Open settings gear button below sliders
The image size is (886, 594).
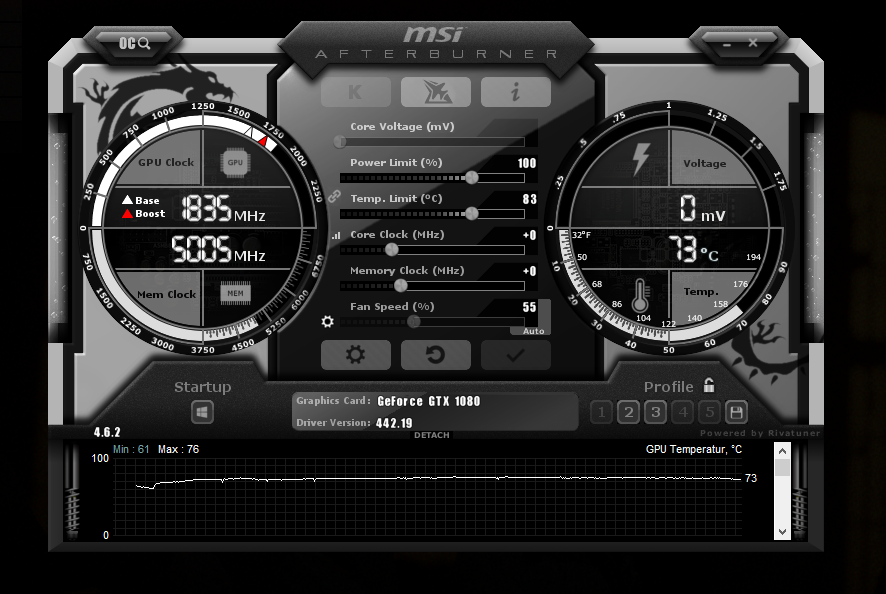[x=355, y=355]
